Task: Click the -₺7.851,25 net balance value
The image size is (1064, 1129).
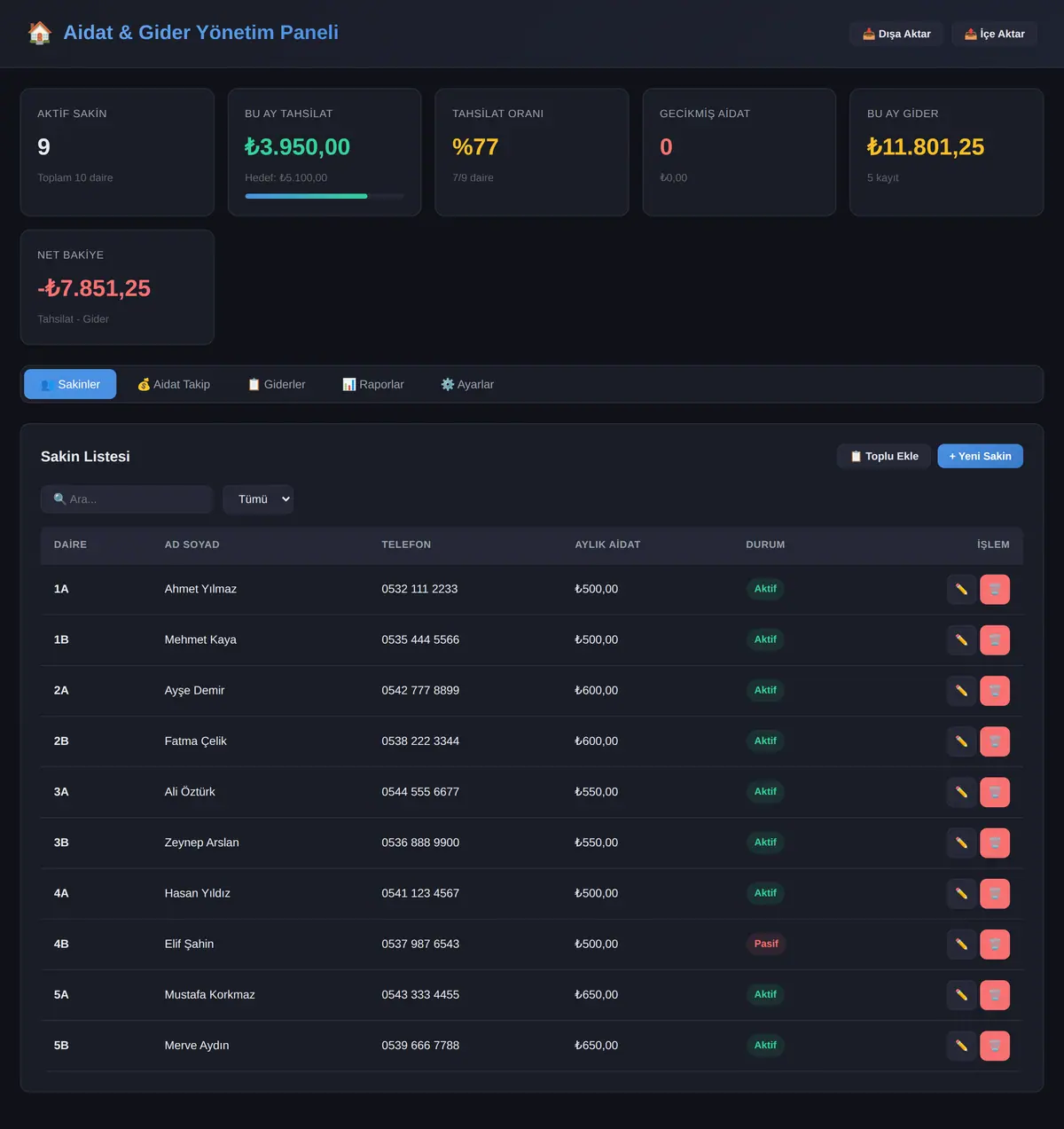Action: pyautogui.click(x=94, y=288)
